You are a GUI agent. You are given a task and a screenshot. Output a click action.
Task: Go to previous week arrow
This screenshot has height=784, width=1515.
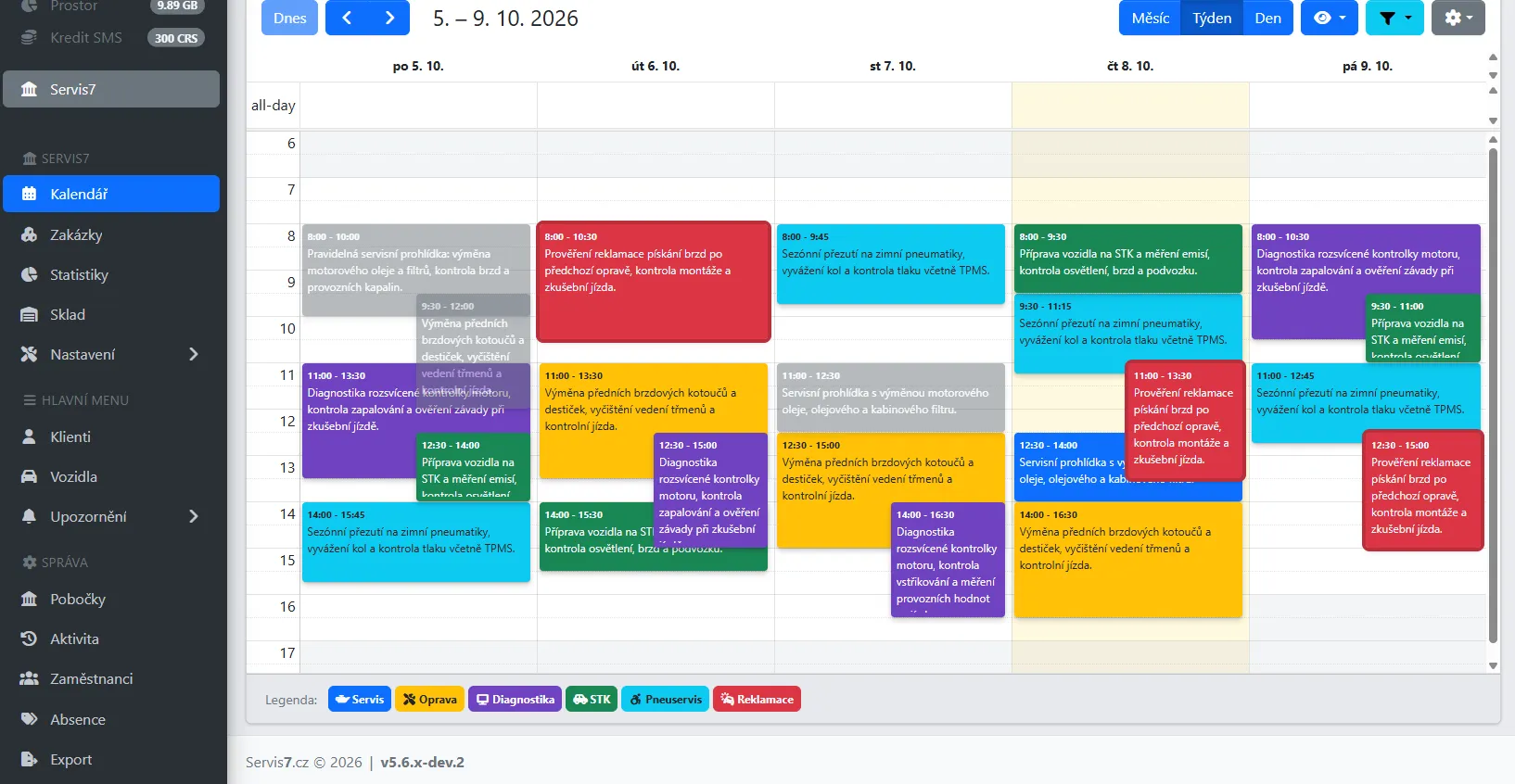tap(346, 18)
